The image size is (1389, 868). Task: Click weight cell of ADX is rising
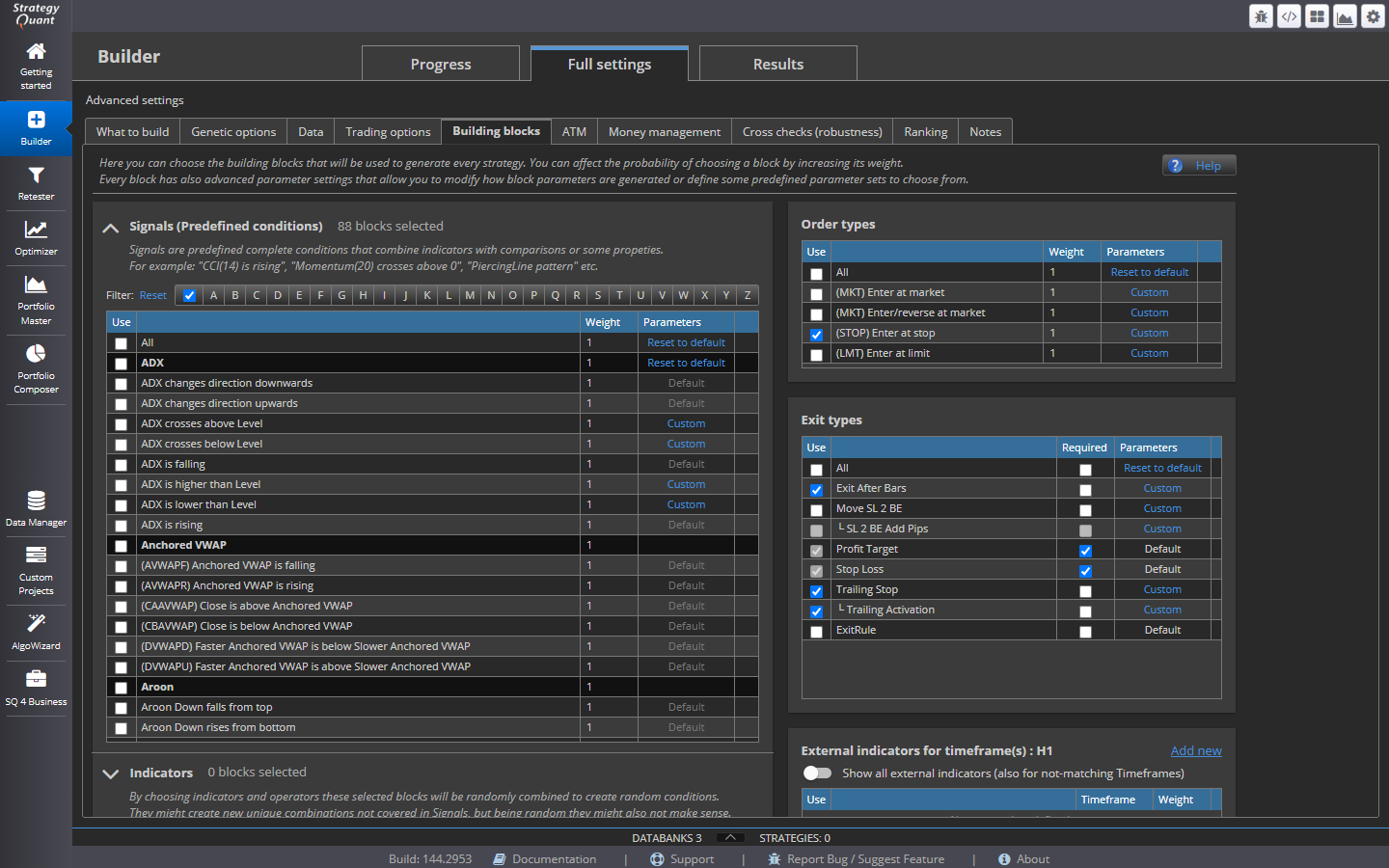[x=608, y=525]
